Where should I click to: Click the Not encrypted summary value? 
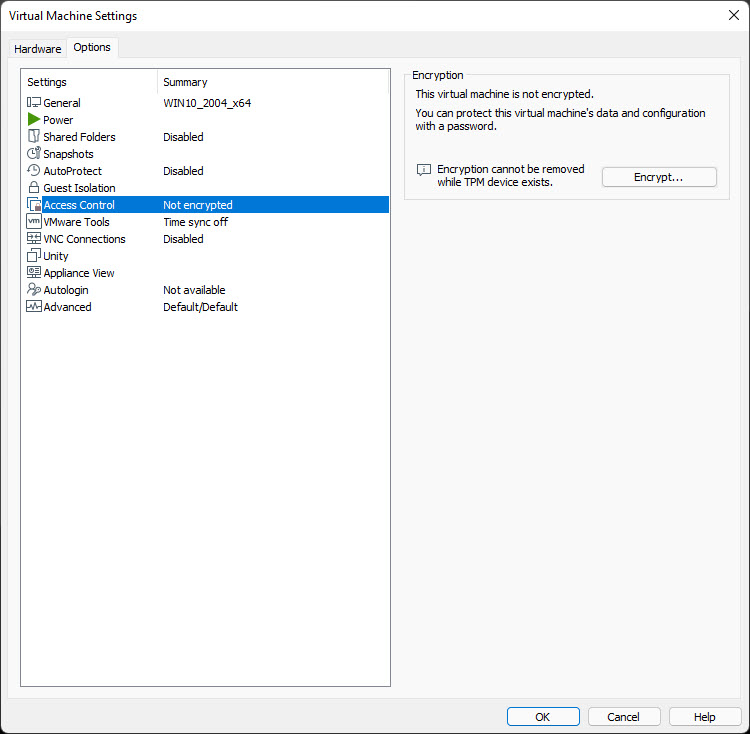(198, 205)
